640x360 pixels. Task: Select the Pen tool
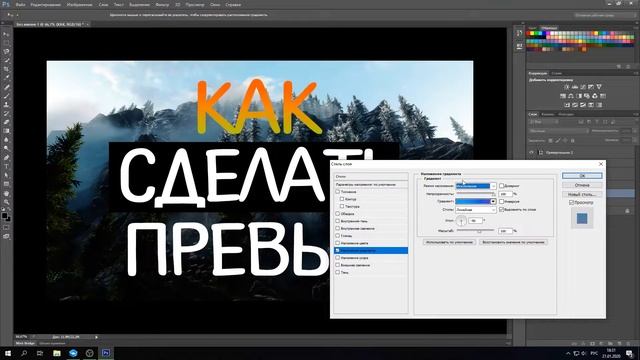6,158
